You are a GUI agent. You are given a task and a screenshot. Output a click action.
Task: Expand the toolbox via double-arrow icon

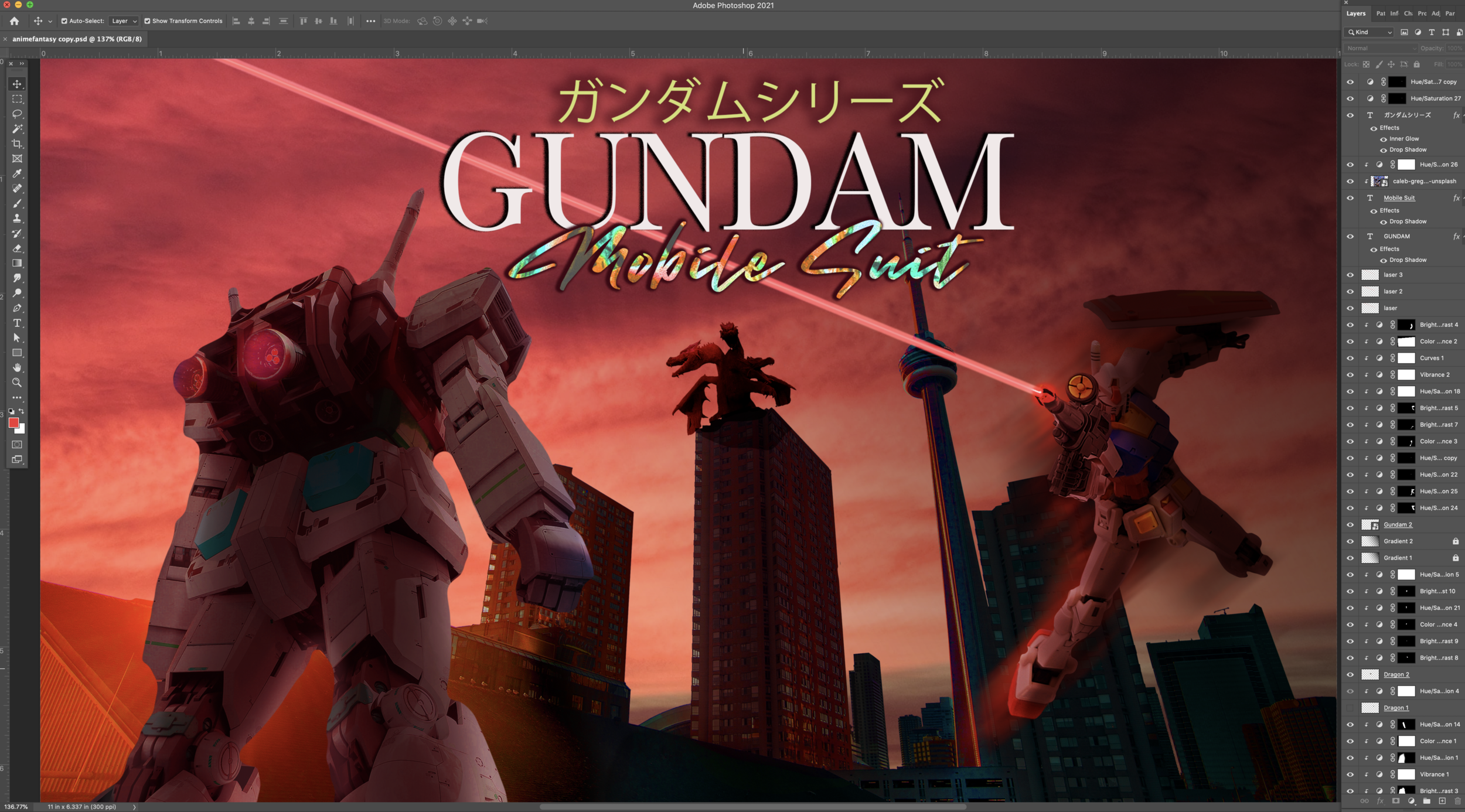pos(22,63)
